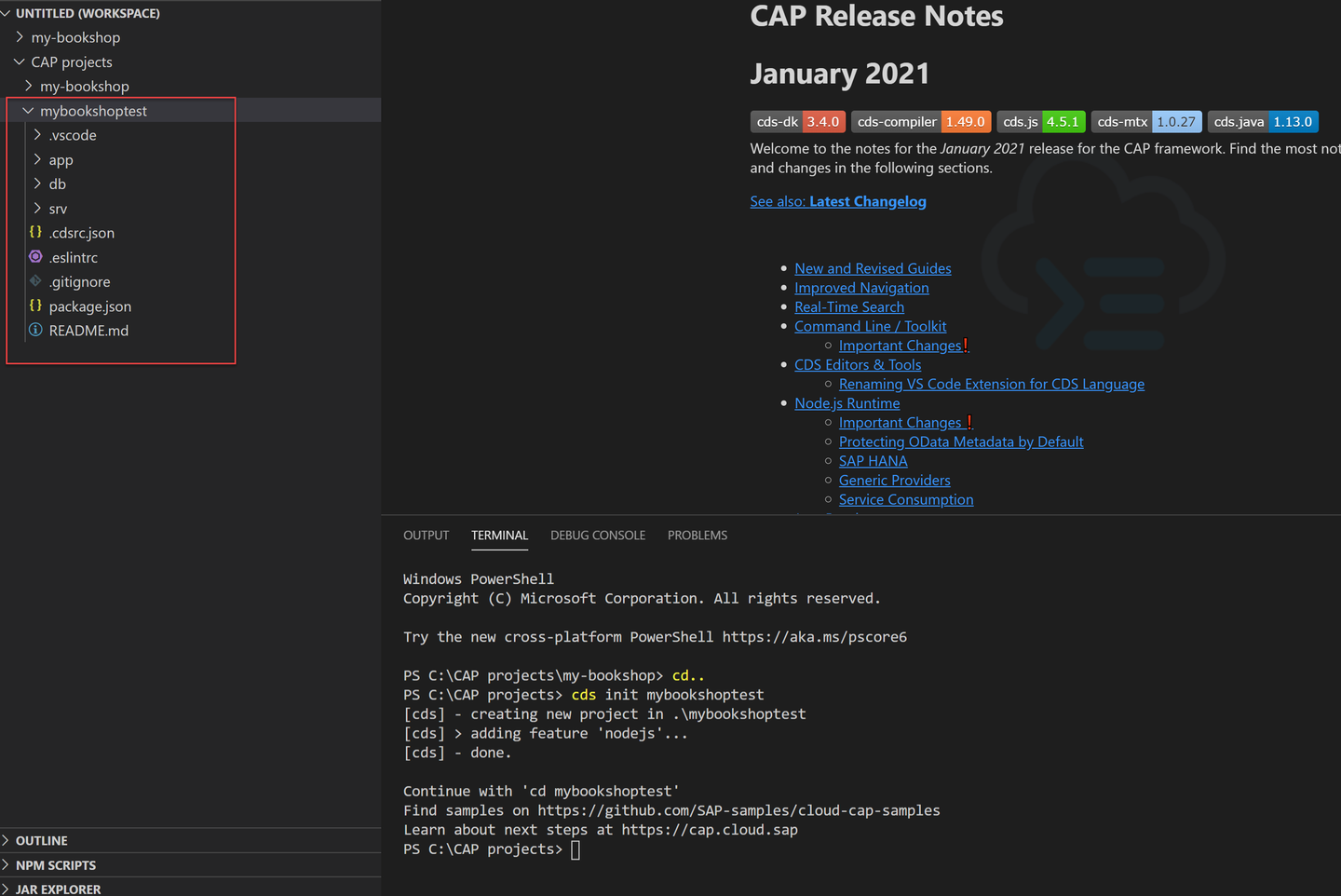The height and width of the screenshot is (896, 1341).
Task: Click the Git icon for .gitignore
Action: coord(35,281)
